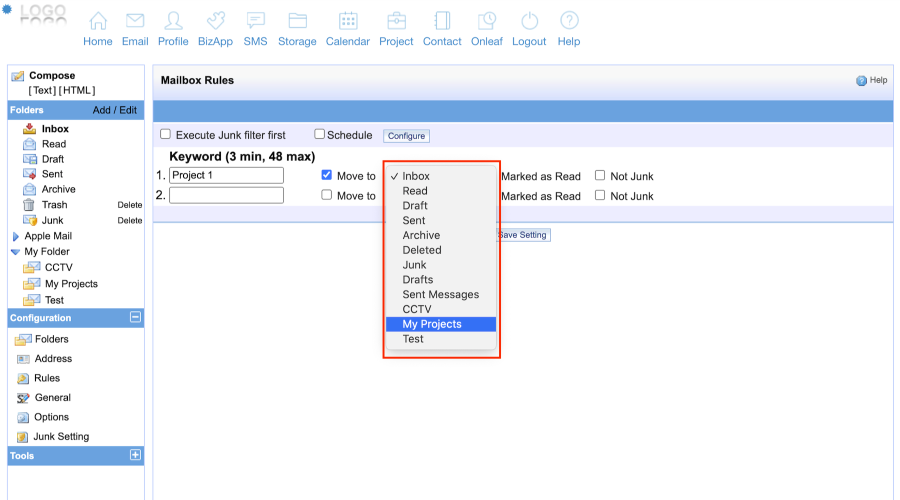Open Add / Edit folders link
This screenshot has height=500, width=900.
coord(115,110)
